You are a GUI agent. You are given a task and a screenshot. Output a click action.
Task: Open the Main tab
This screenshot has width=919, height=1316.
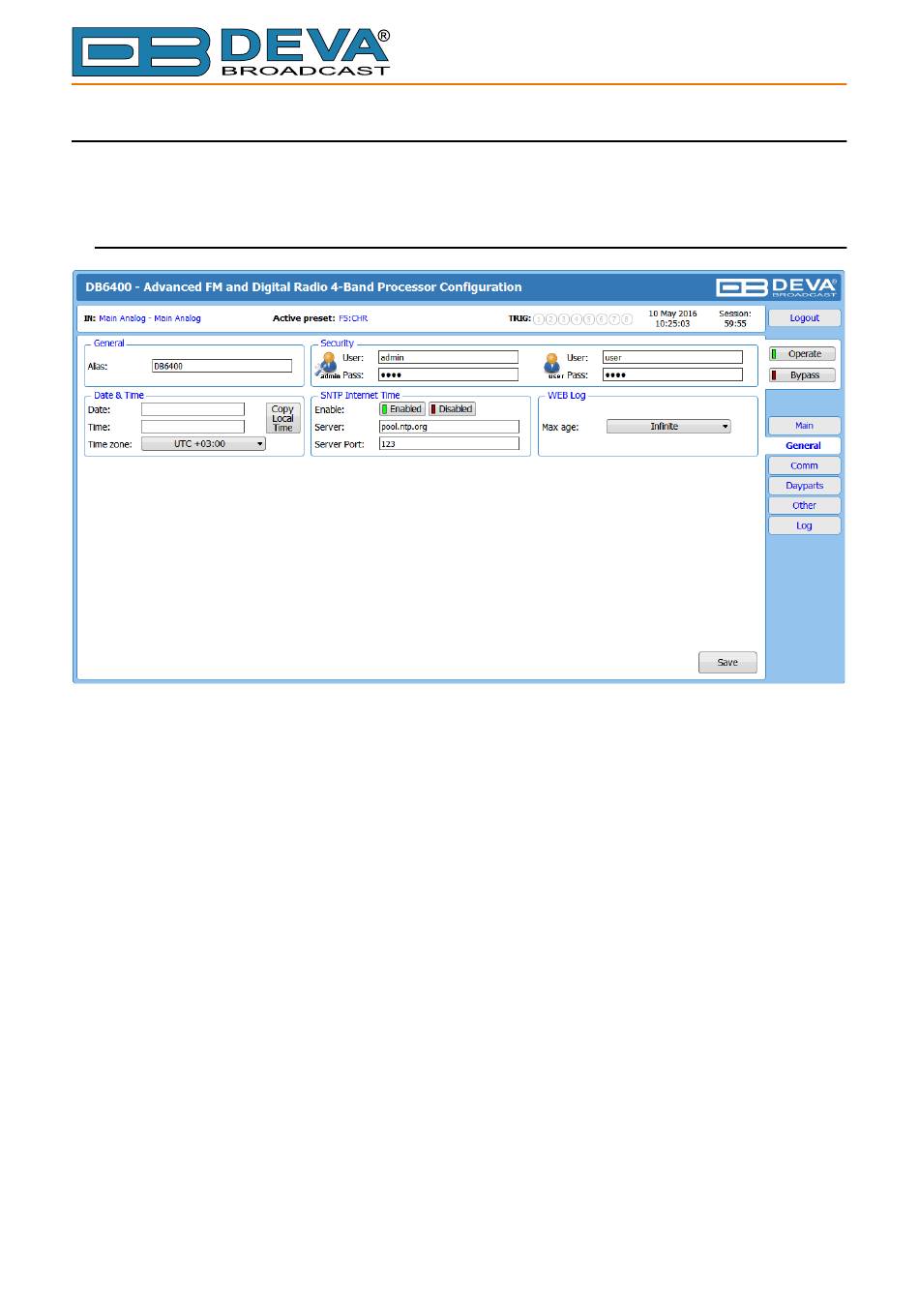pyautogui.click(x=804, y=426)
